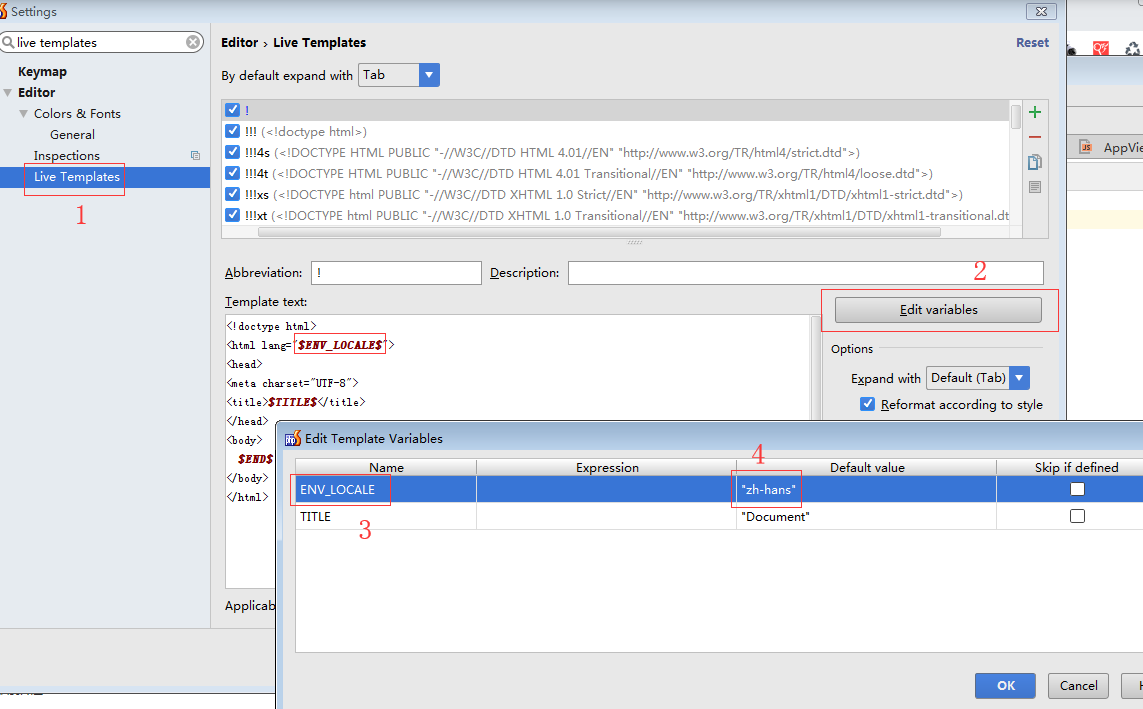Click the template list vertical scrollbar
This screenshot has width=1143, height=709.
(1015, 117)
